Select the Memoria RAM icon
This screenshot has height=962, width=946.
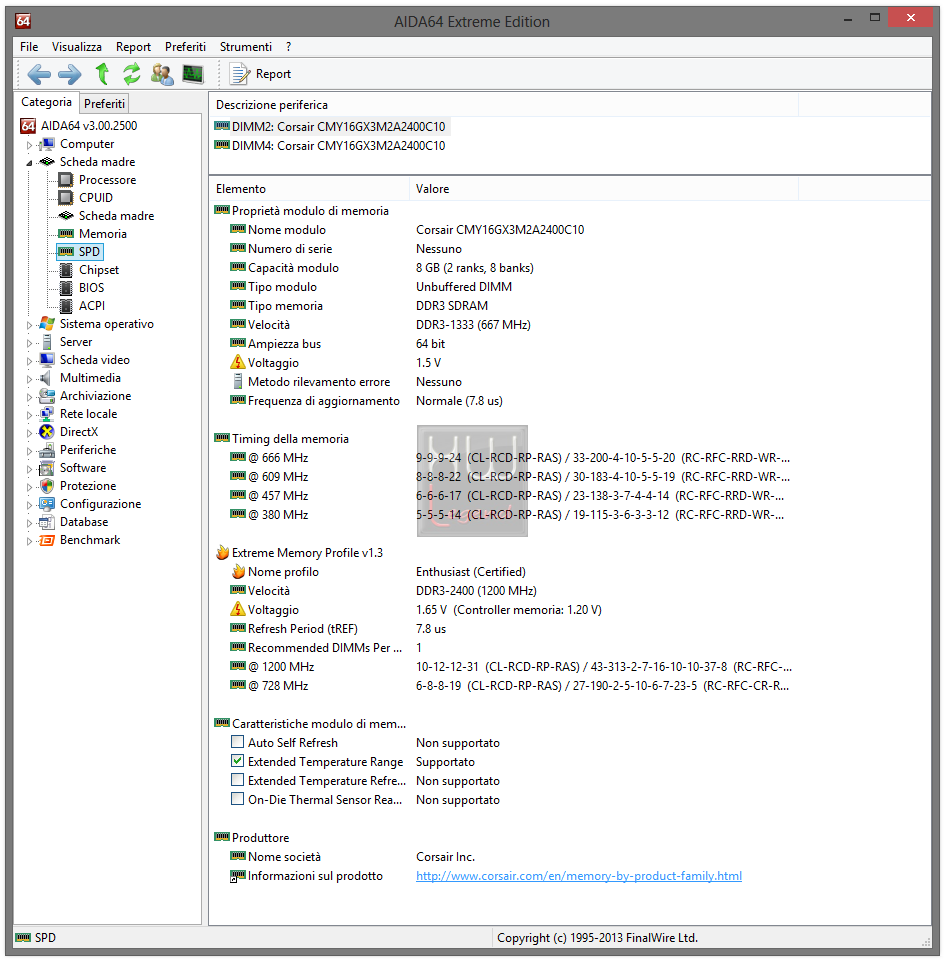pyautogui.click(x=66, y=234)
